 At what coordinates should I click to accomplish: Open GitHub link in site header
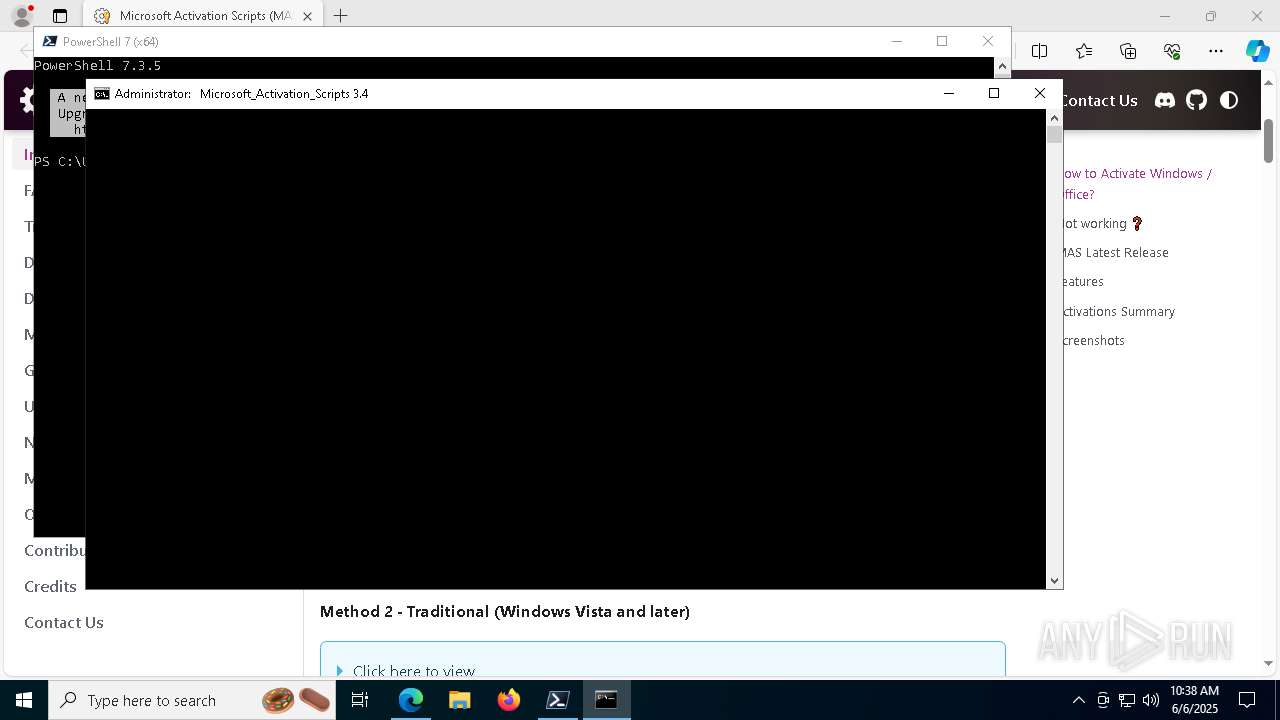[x=1197, y=100]
